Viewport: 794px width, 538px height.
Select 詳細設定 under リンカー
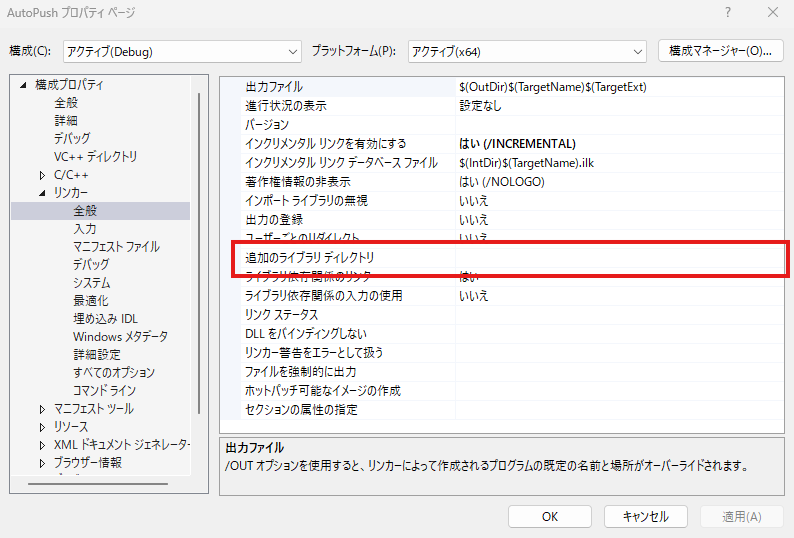(97, 355)
